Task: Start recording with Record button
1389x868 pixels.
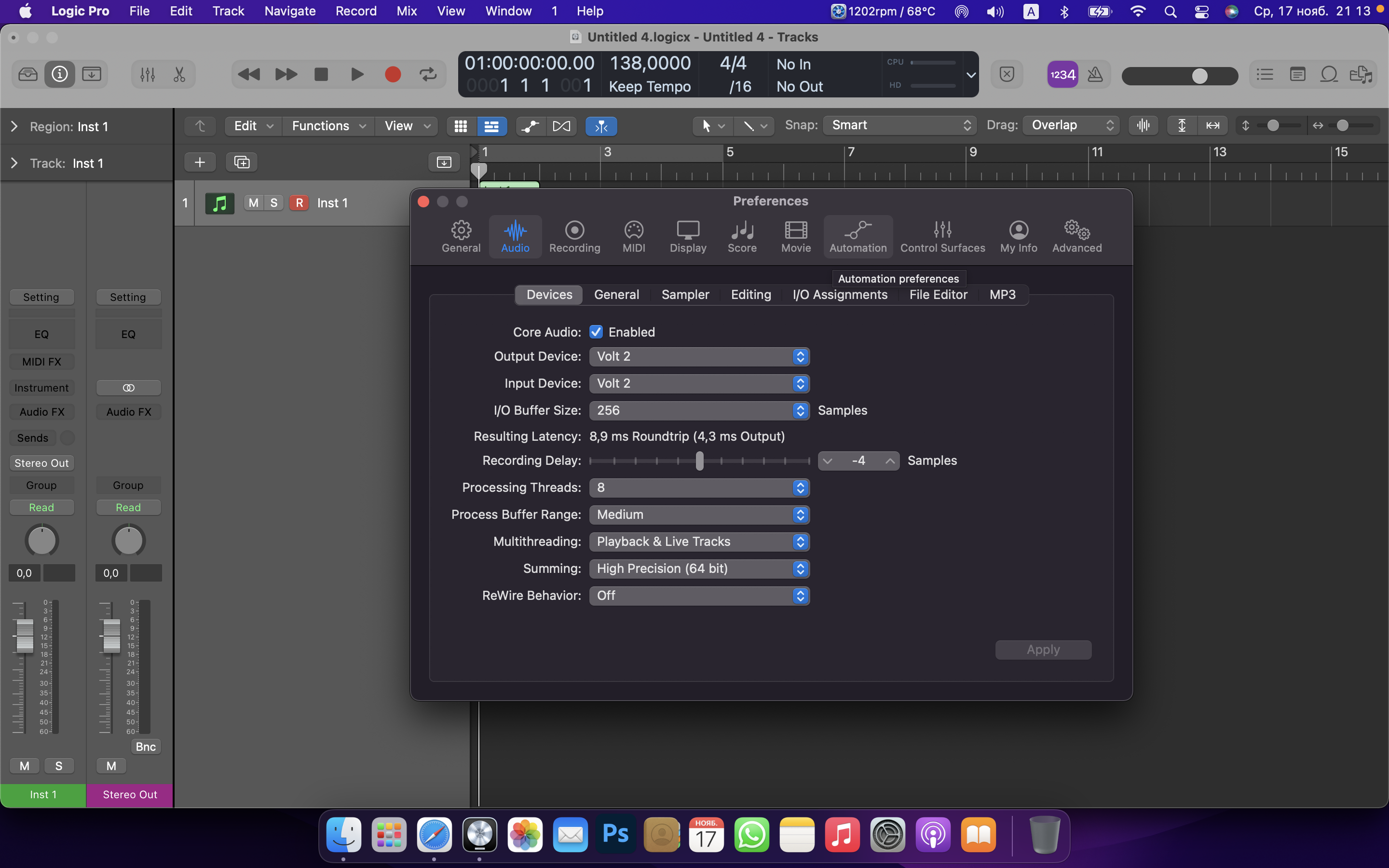Action: pos(393,74)
